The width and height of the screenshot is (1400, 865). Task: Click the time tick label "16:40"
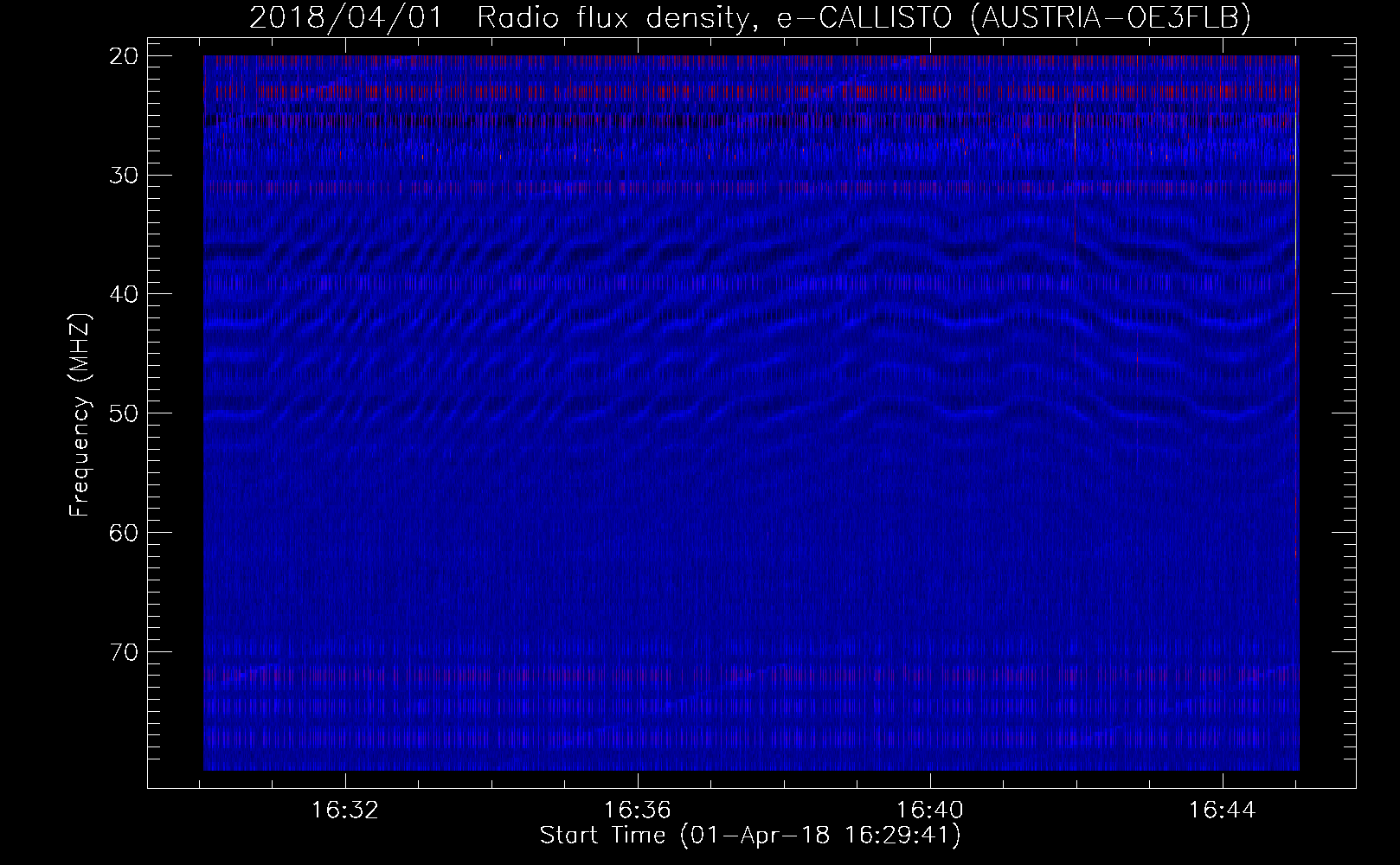[x=930, y=811]
